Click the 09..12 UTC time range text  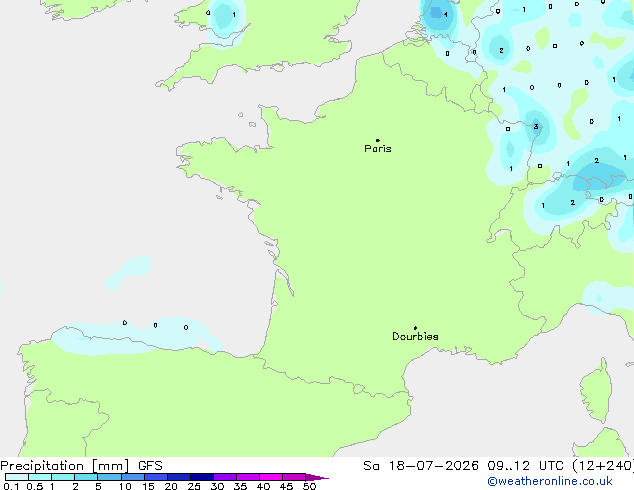[x=525, y=466]
